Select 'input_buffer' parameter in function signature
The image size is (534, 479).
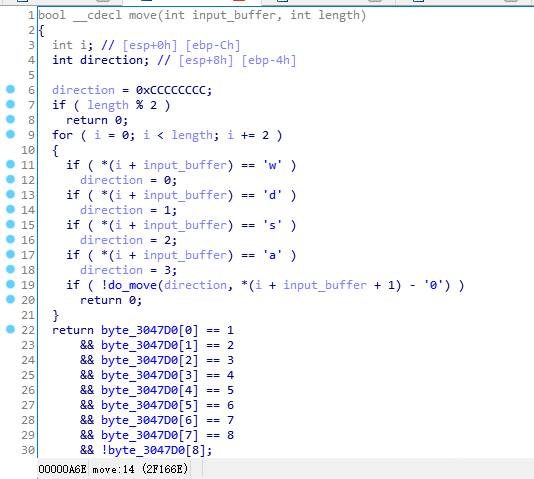pyautogui.click(x=234, y=16)
